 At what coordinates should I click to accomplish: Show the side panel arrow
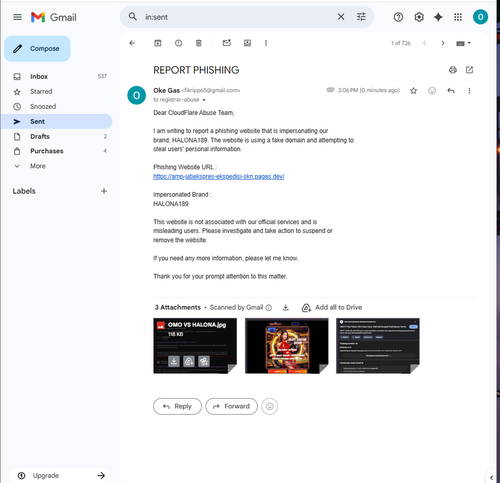(x=491, y=478)
